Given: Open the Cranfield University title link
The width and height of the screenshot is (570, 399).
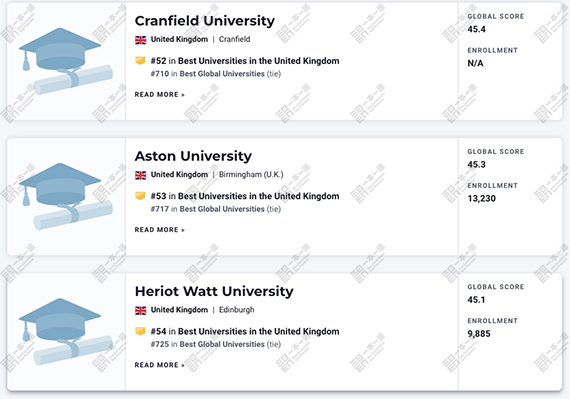Looking at the screenshot, I should [205, 21].
